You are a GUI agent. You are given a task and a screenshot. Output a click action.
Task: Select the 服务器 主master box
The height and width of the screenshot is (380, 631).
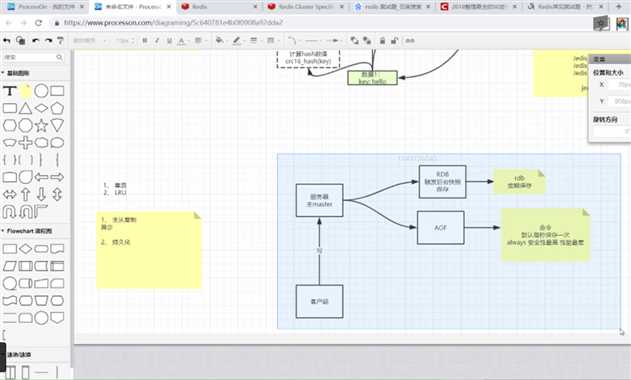(x=320, y=200)
